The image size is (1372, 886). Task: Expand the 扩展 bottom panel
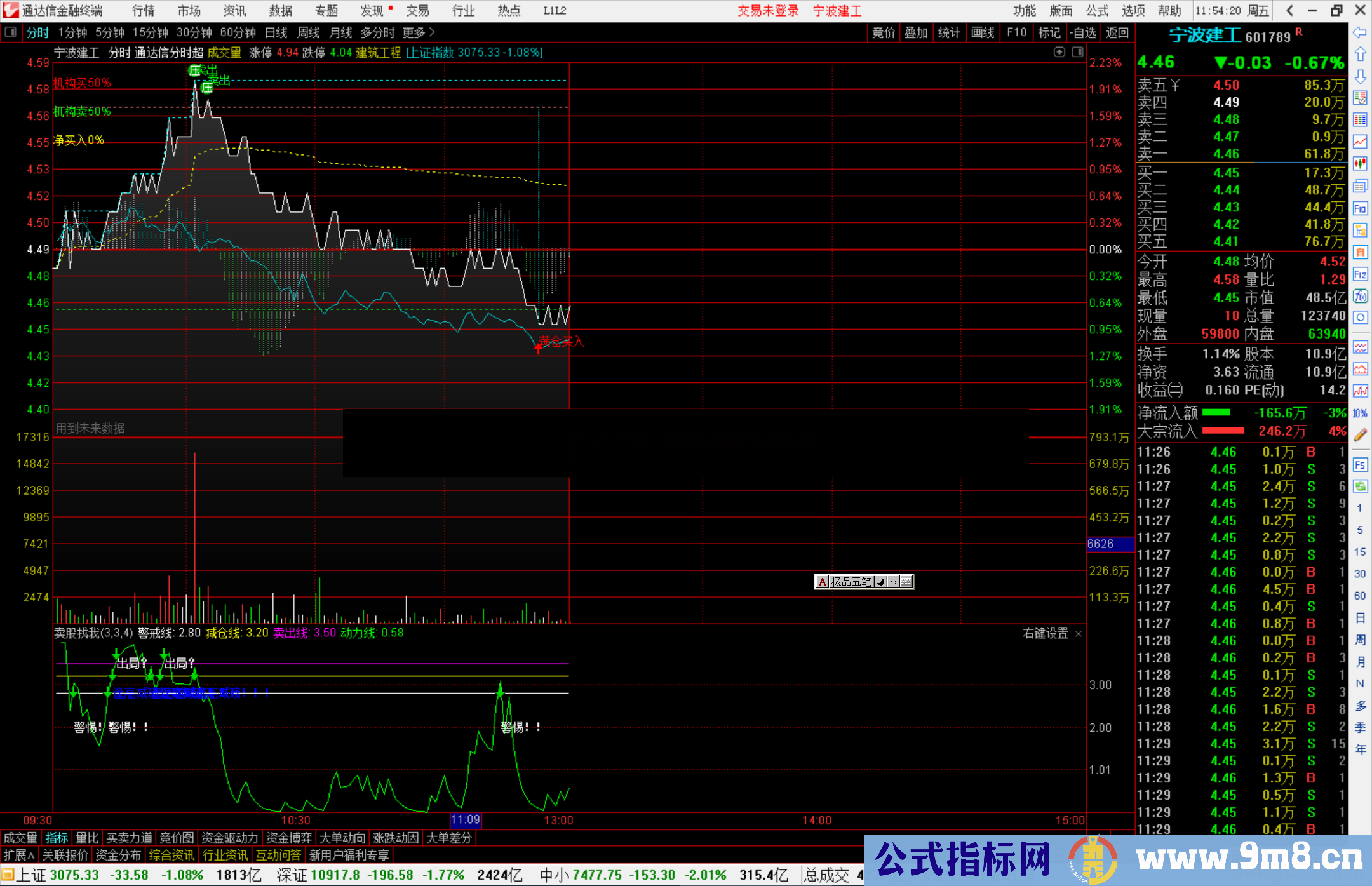click(x=18, y=855)
